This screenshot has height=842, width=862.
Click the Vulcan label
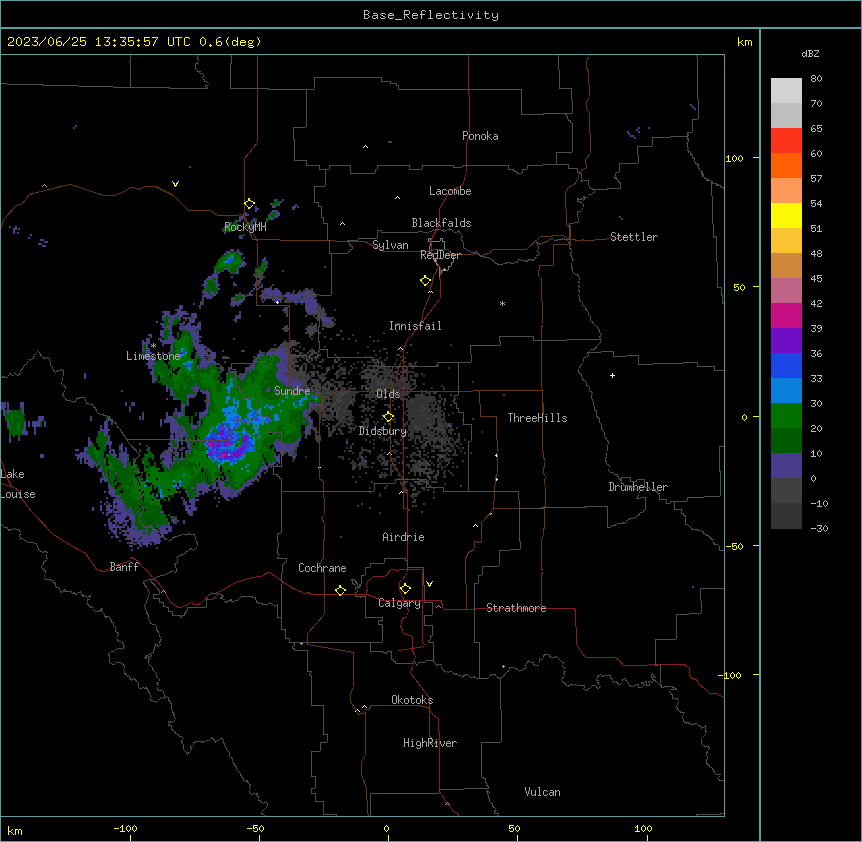[543, 792]
